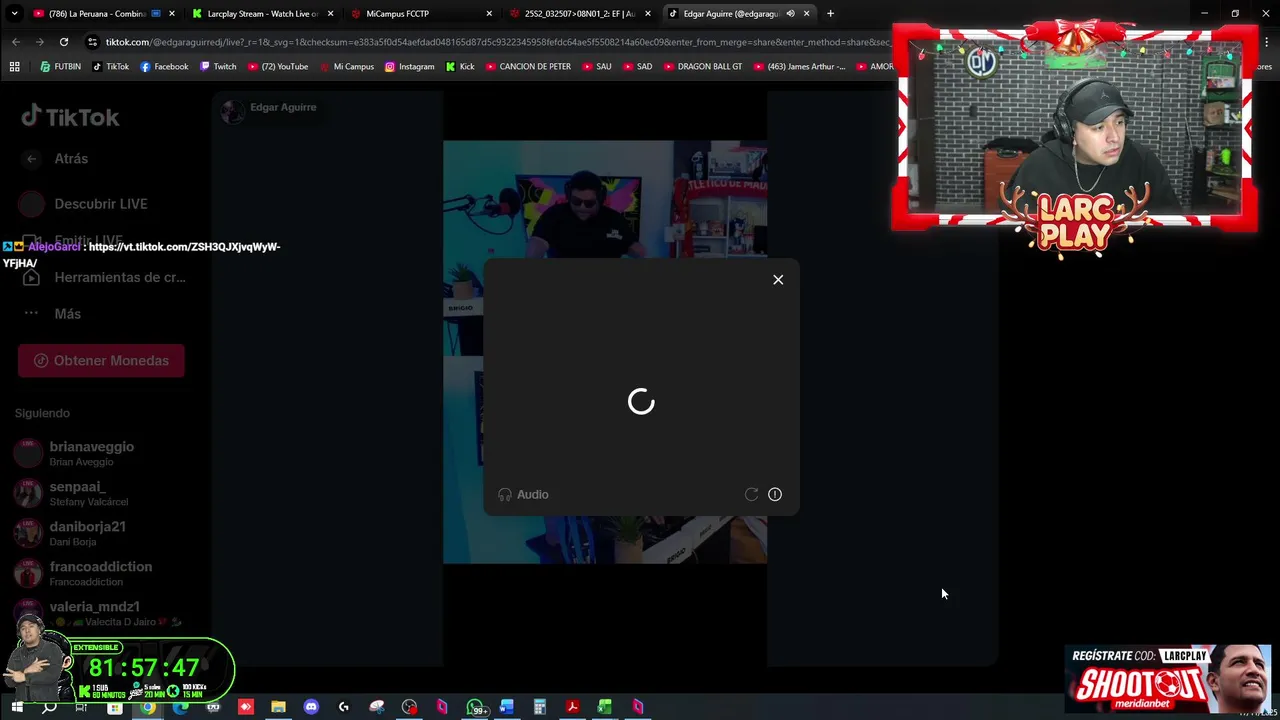Screen dimensions: 1280x720
Task: Open Microsoft Edge from the taskbar
Action: point(180,708)
